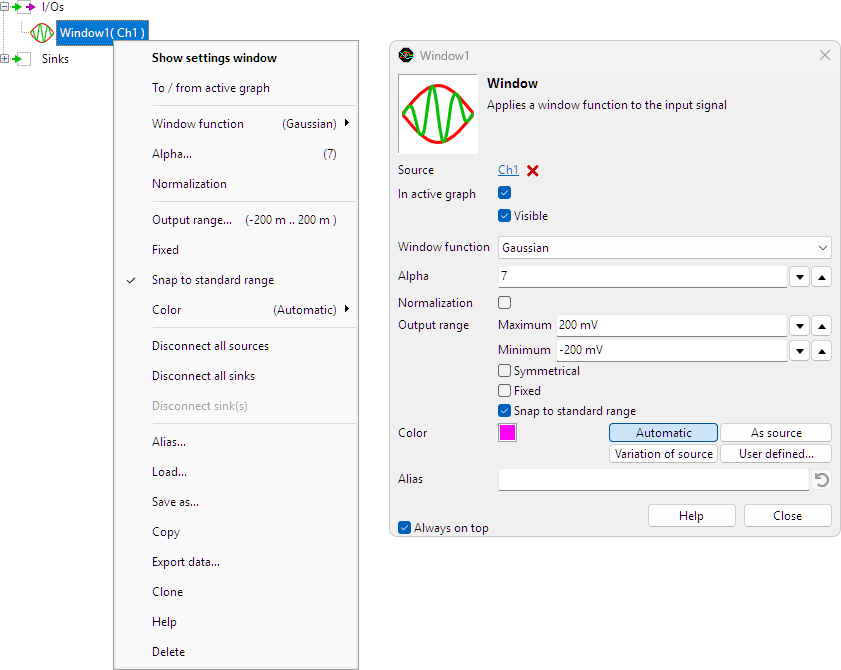Click the As source color button
841x670 pixels.
776,433
